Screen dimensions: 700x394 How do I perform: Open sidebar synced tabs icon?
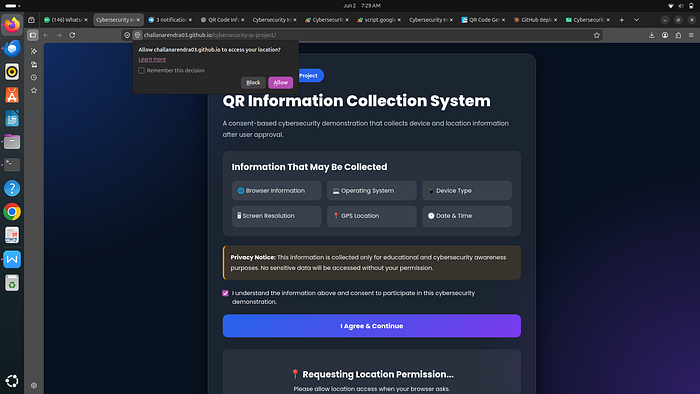pos(34,65)
